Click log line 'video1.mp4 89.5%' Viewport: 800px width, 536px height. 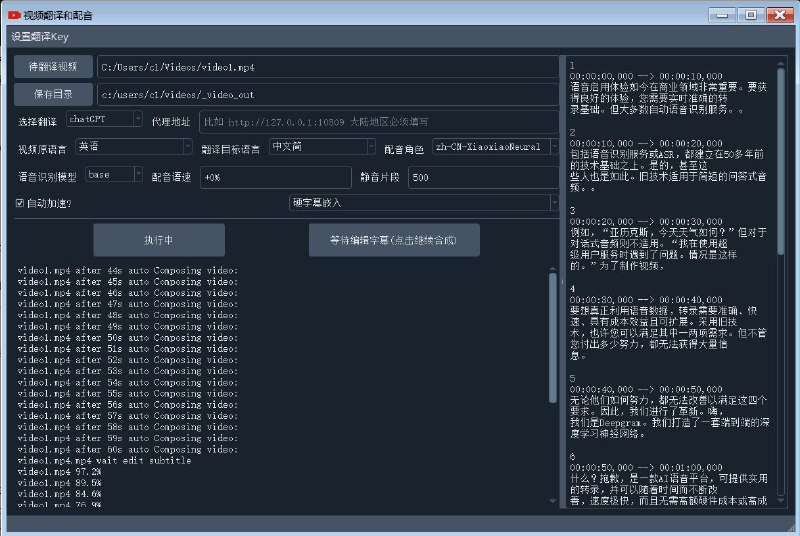click(x=59, y=483)
